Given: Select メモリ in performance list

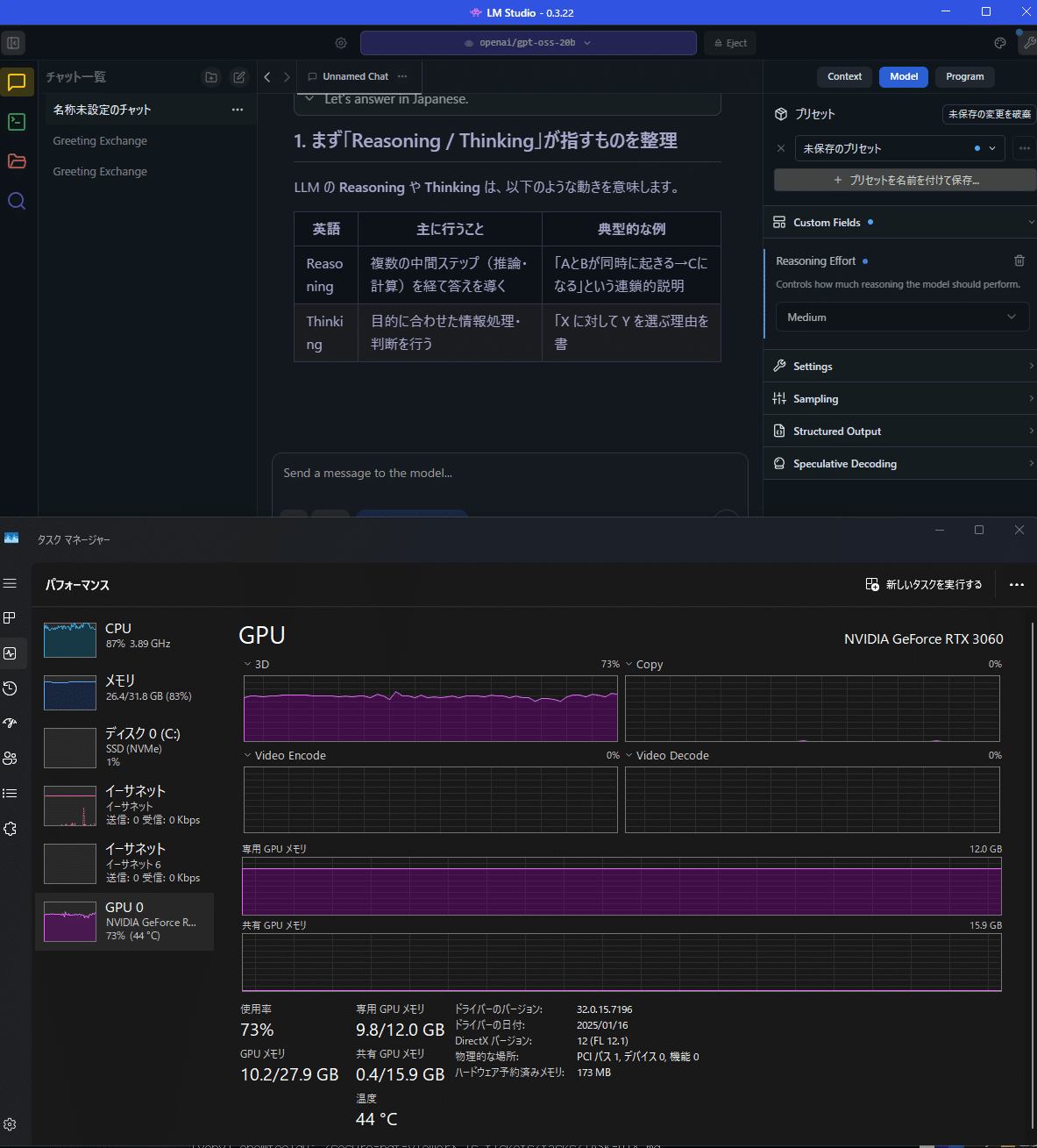Looking at the screenshot, I should click(124, 693).
